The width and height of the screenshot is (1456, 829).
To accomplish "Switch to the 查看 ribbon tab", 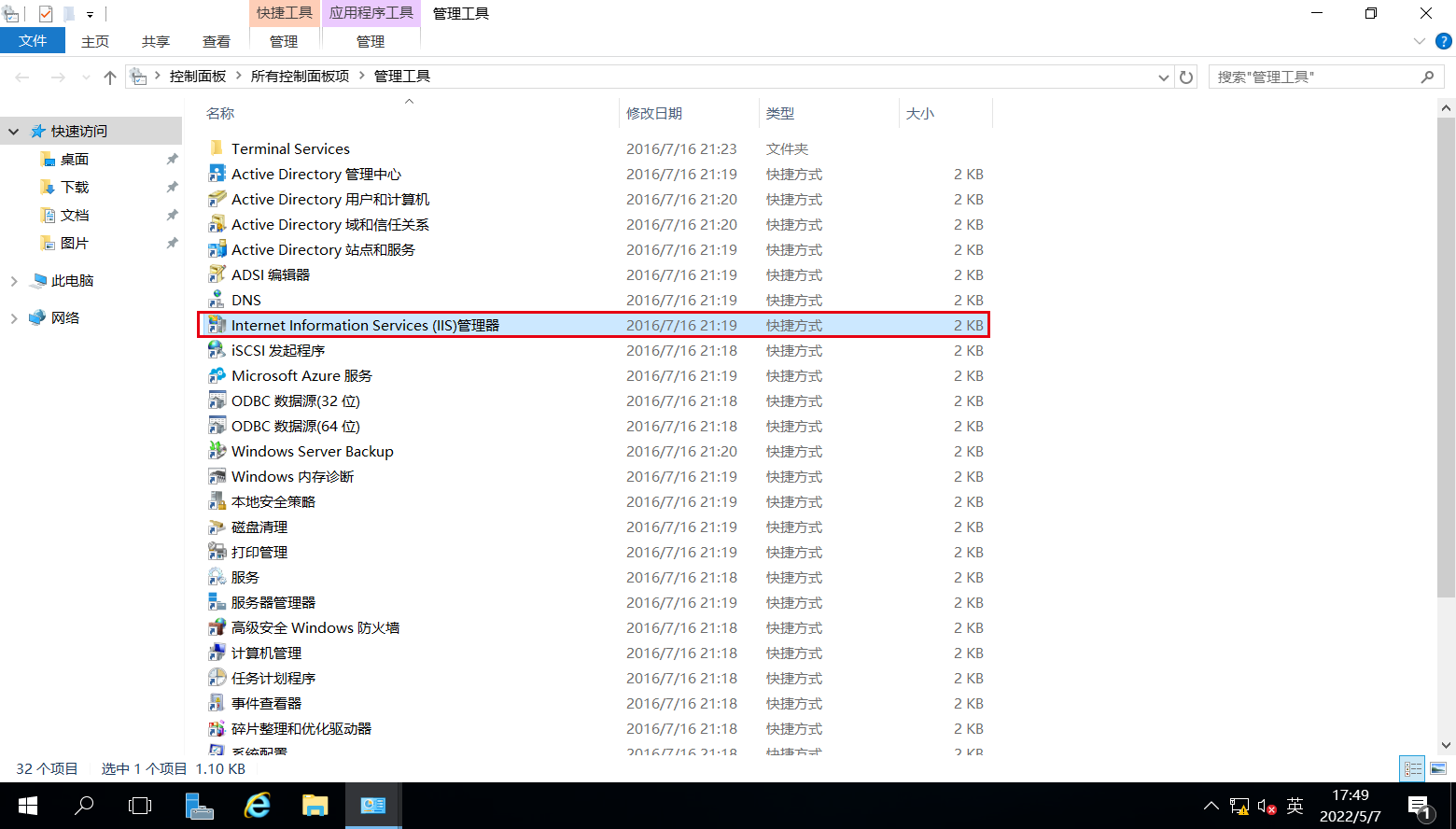I will [217, 41].
